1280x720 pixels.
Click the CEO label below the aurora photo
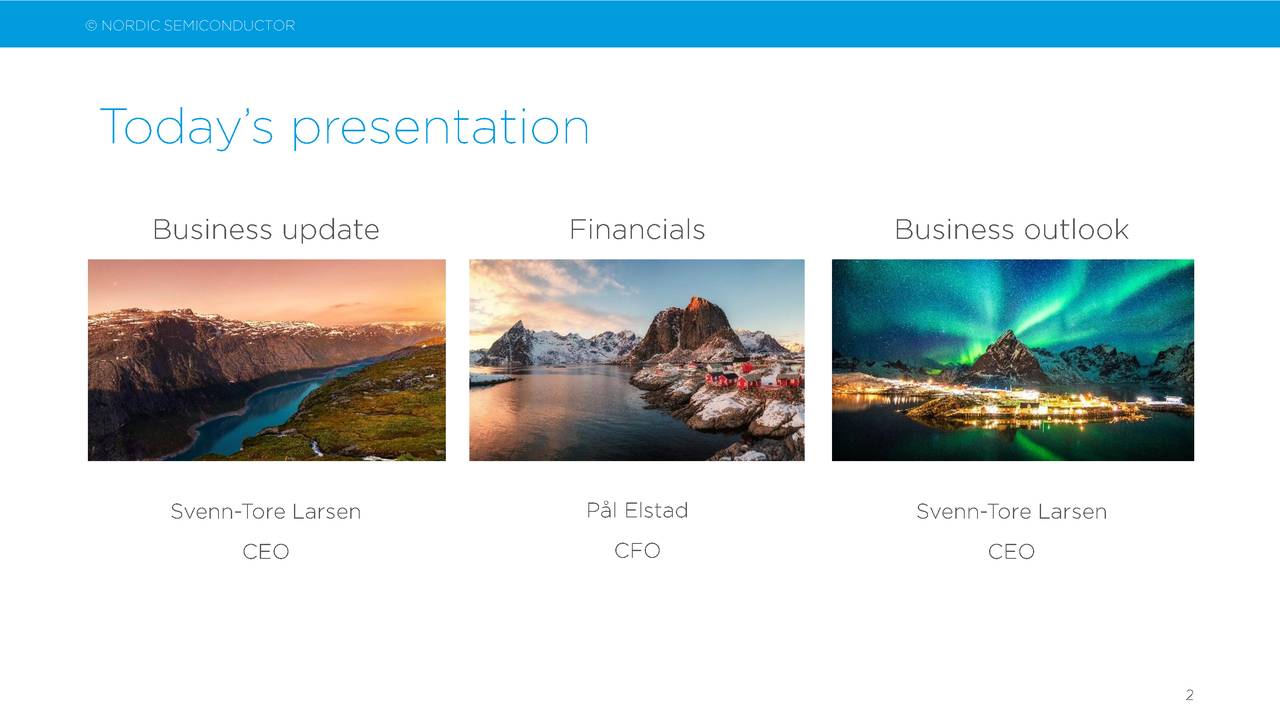click(1011, 552)
